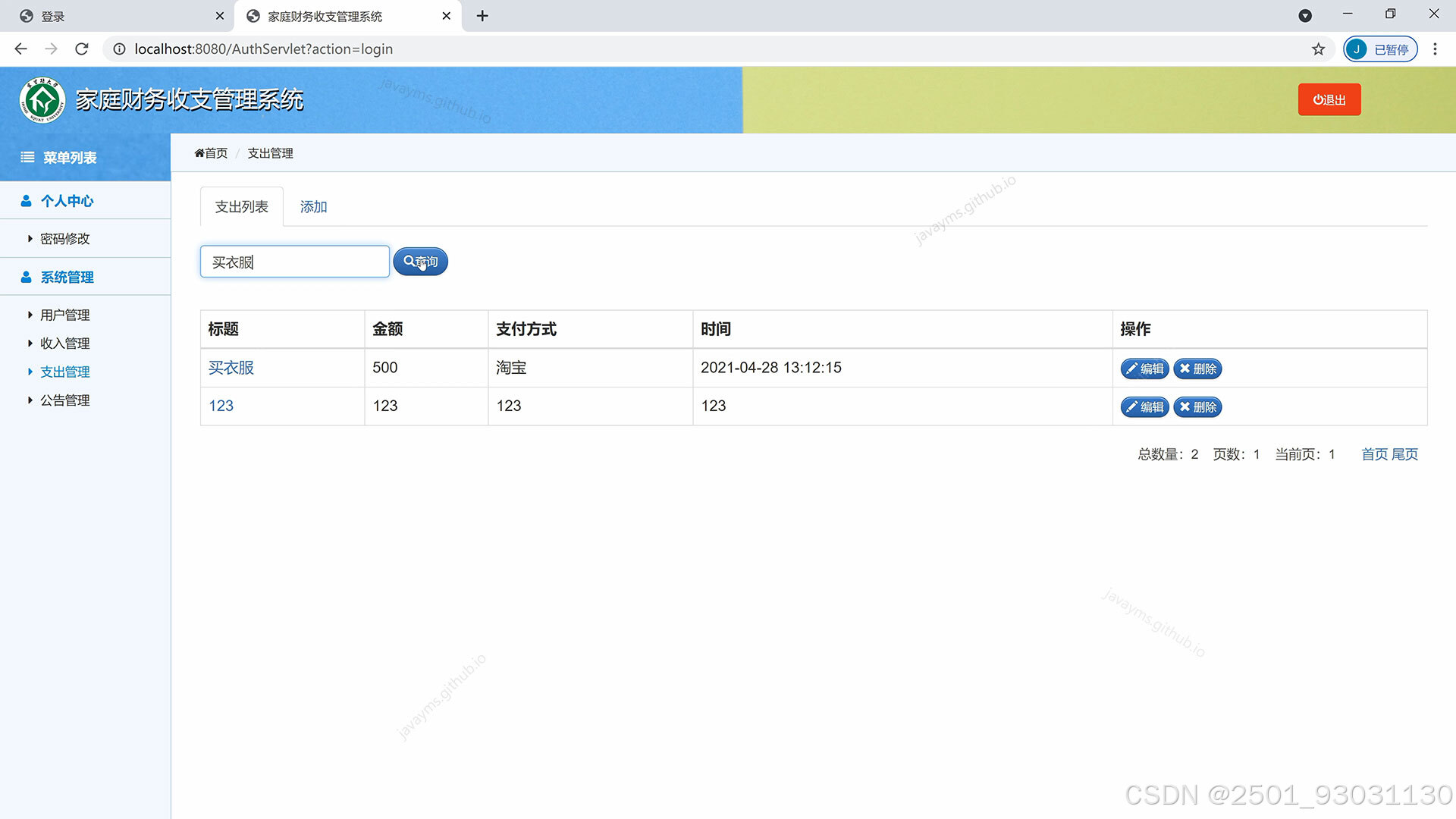Open the 买衣服 title link
Viewport: 1456px width, 819px height.
(231, 368)
